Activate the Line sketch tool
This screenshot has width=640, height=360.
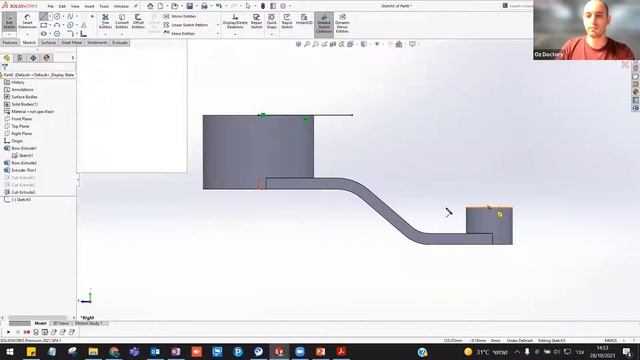coord(44,16)
